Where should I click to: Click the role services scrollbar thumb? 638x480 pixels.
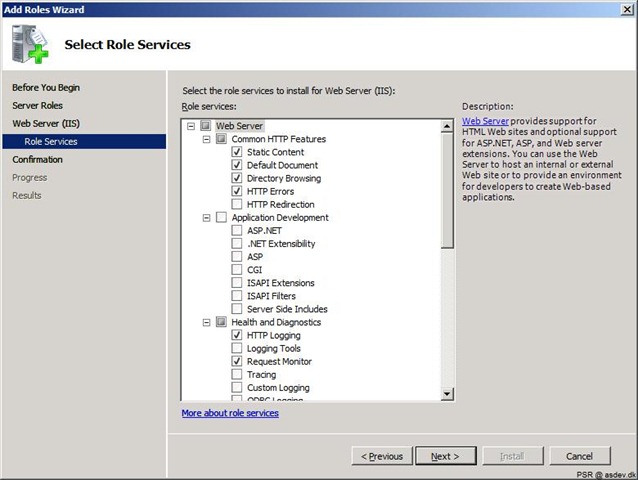tap(447, 190)
